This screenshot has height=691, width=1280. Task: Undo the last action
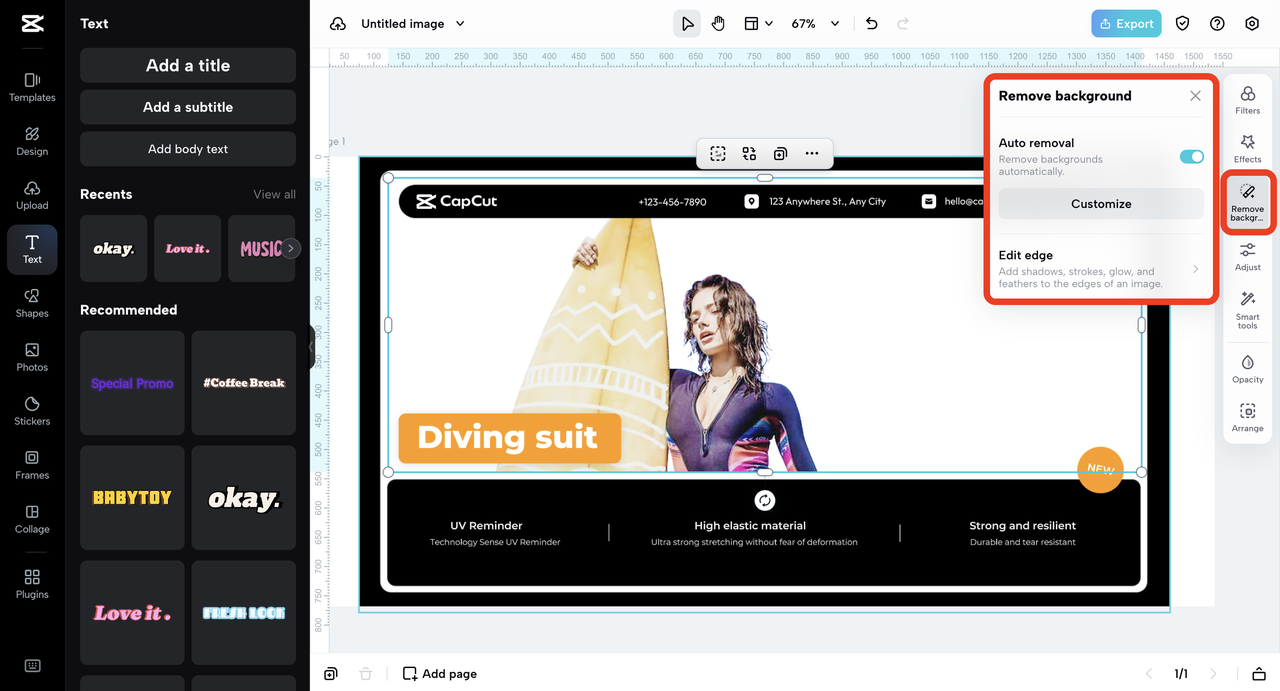click(x=872, y=24)
